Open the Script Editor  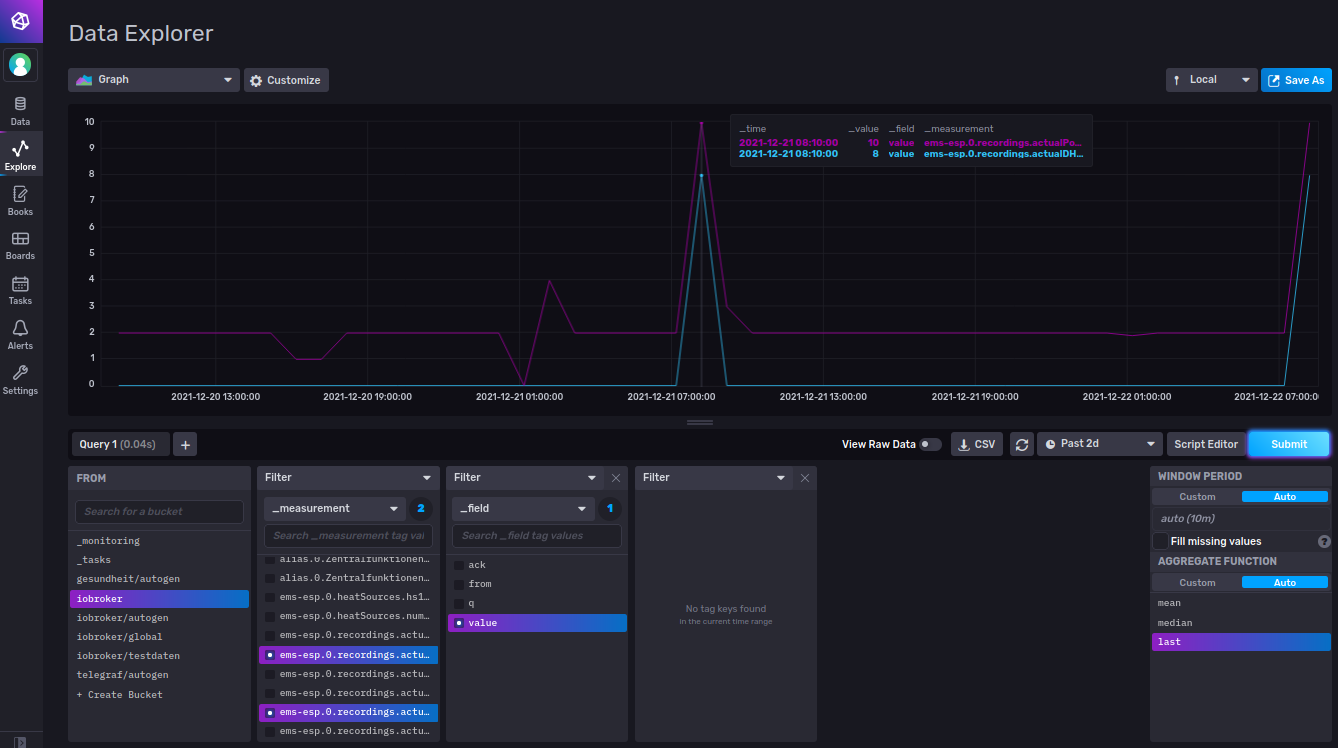1206,444
